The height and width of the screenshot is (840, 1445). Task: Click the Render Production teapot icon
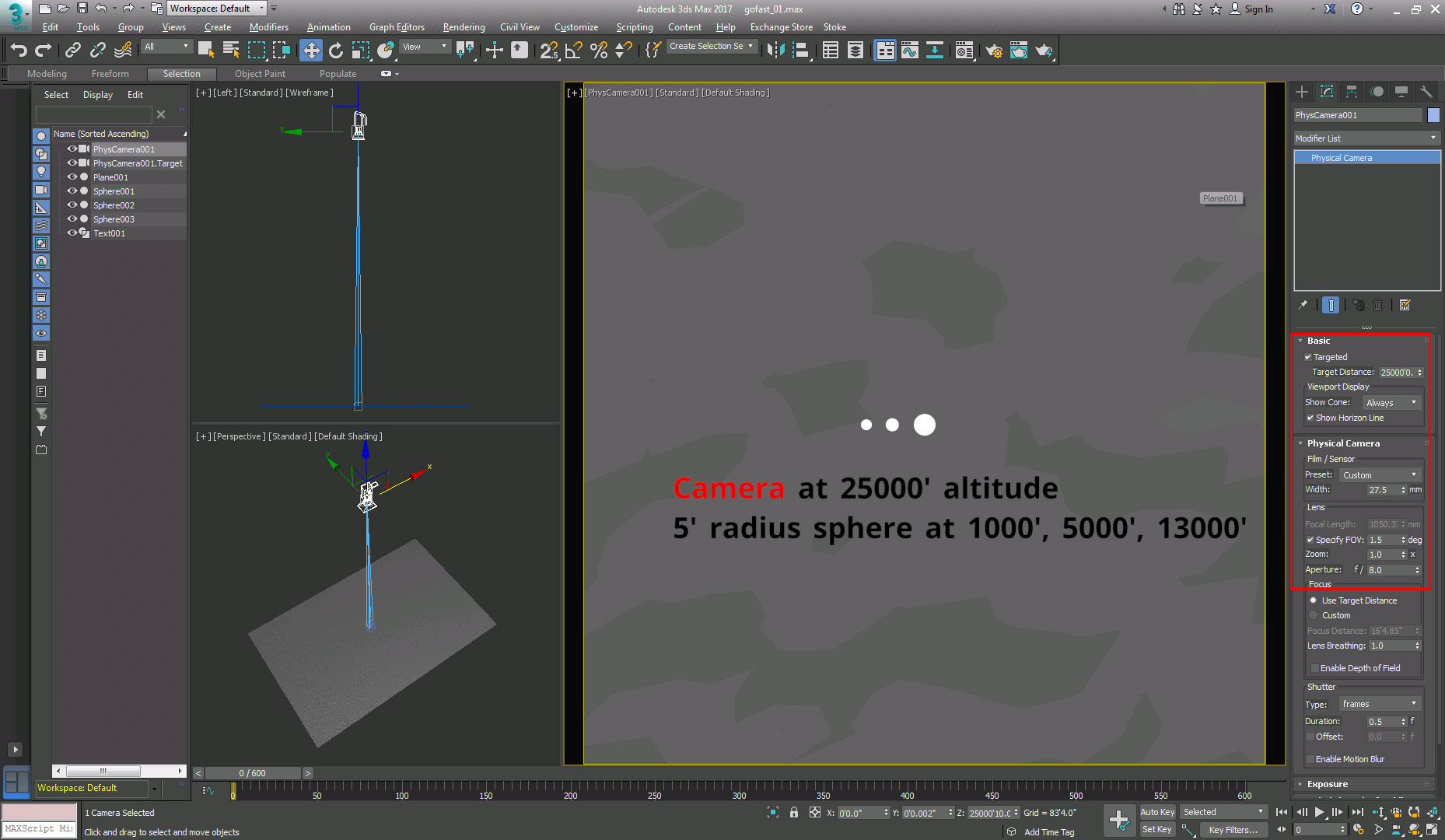1044,51
